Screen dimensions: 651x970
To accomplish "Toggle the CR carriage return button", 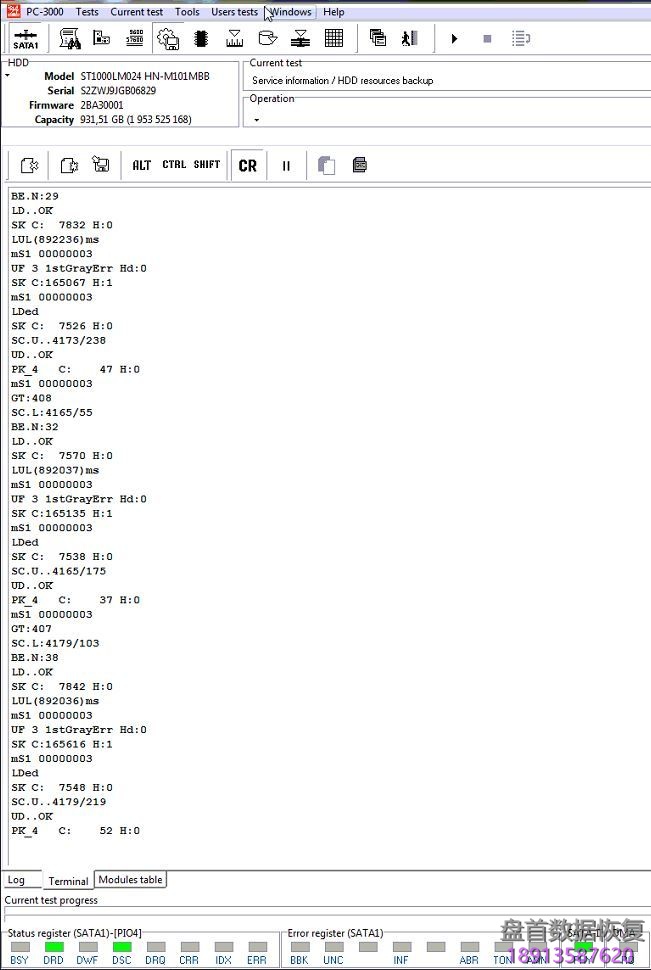I will [x=247, y=166].
